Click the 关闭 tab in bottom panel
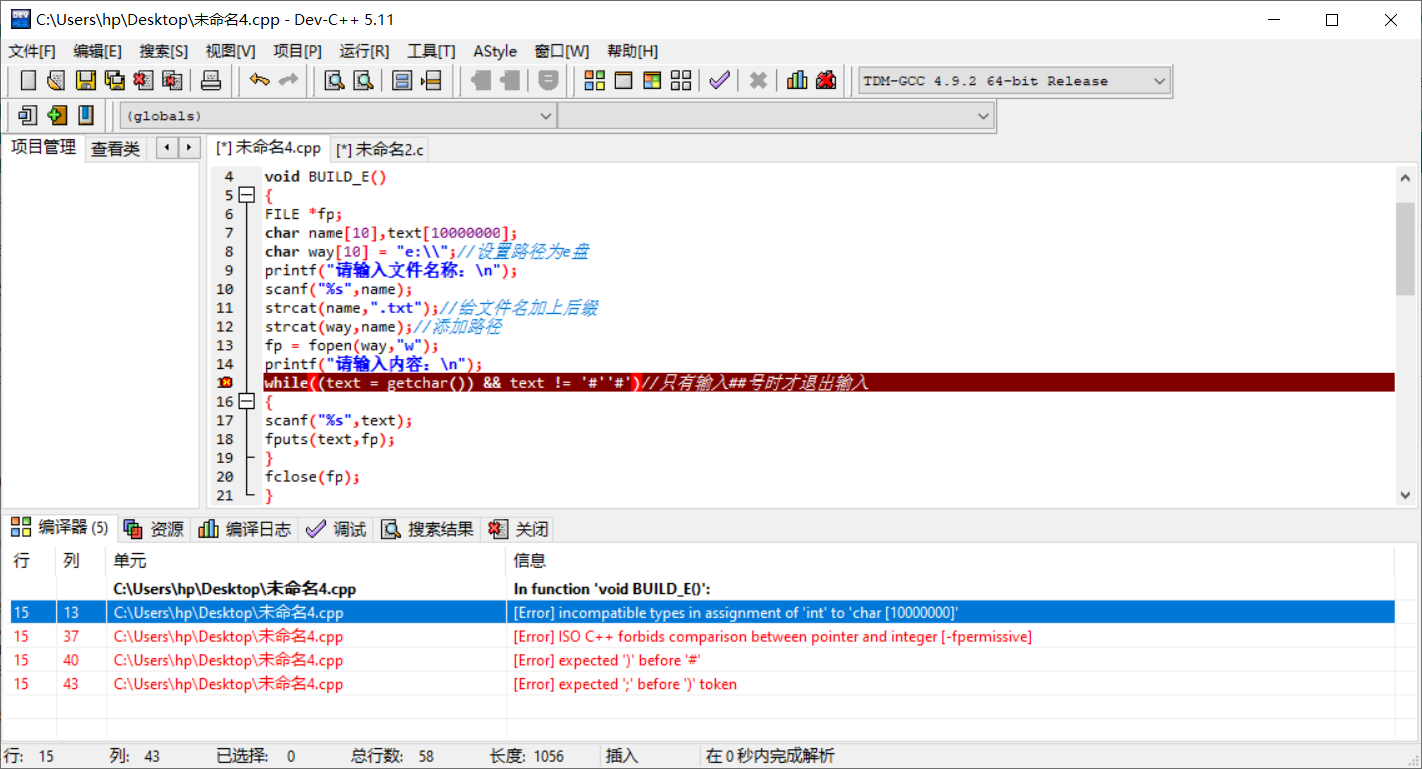This screenshot has width=1422, height=769. [x=519, y=530]
